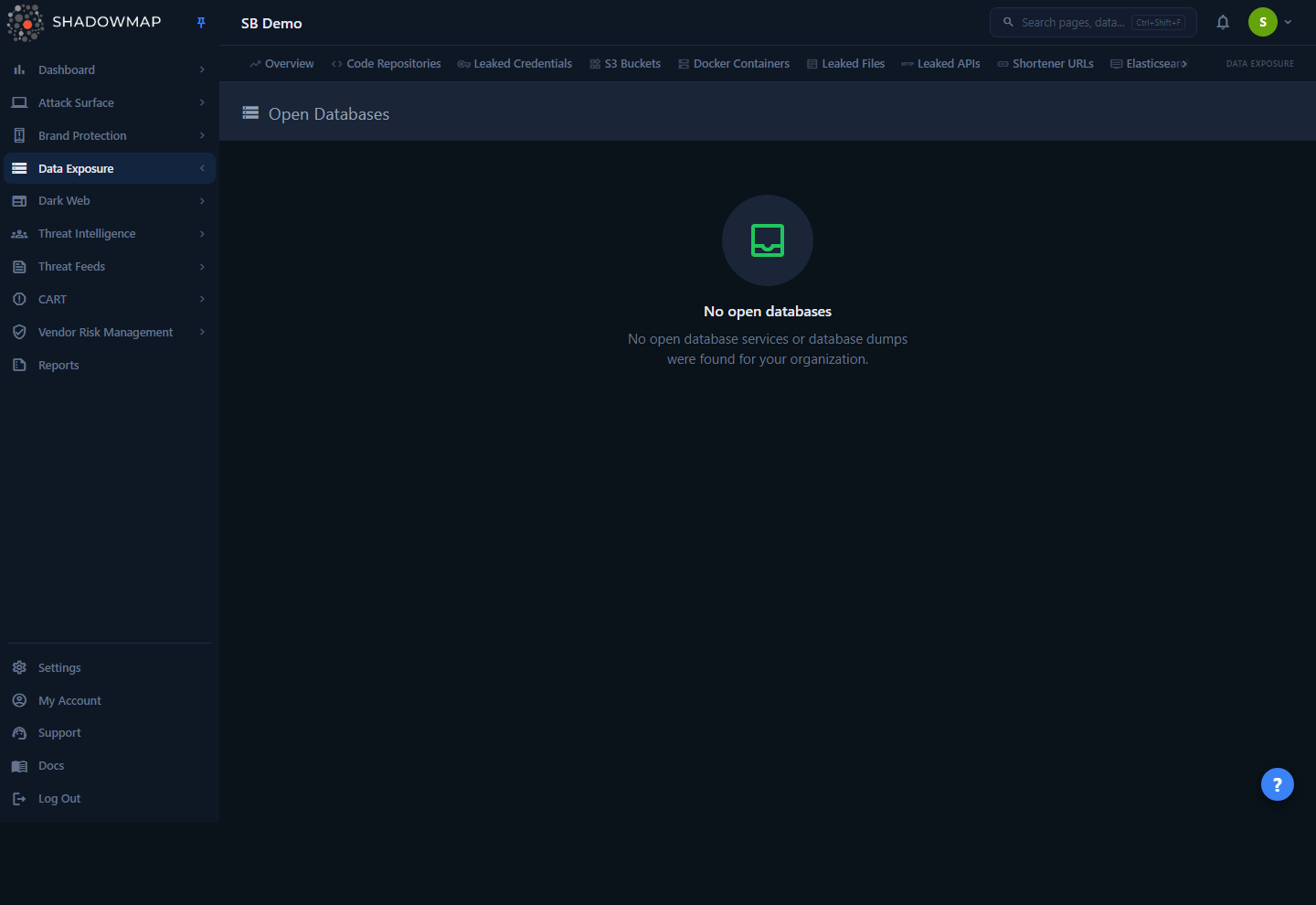Click the Support headset icon
The image size is (1316, 905).
[x=19, y=733]
